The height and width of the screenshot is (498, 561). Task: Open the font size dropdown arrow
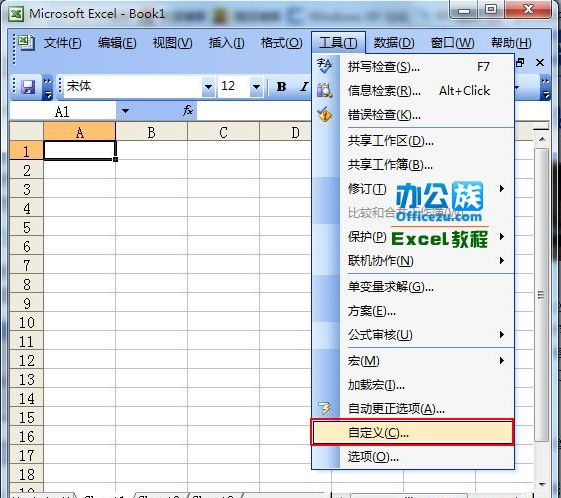256,87
